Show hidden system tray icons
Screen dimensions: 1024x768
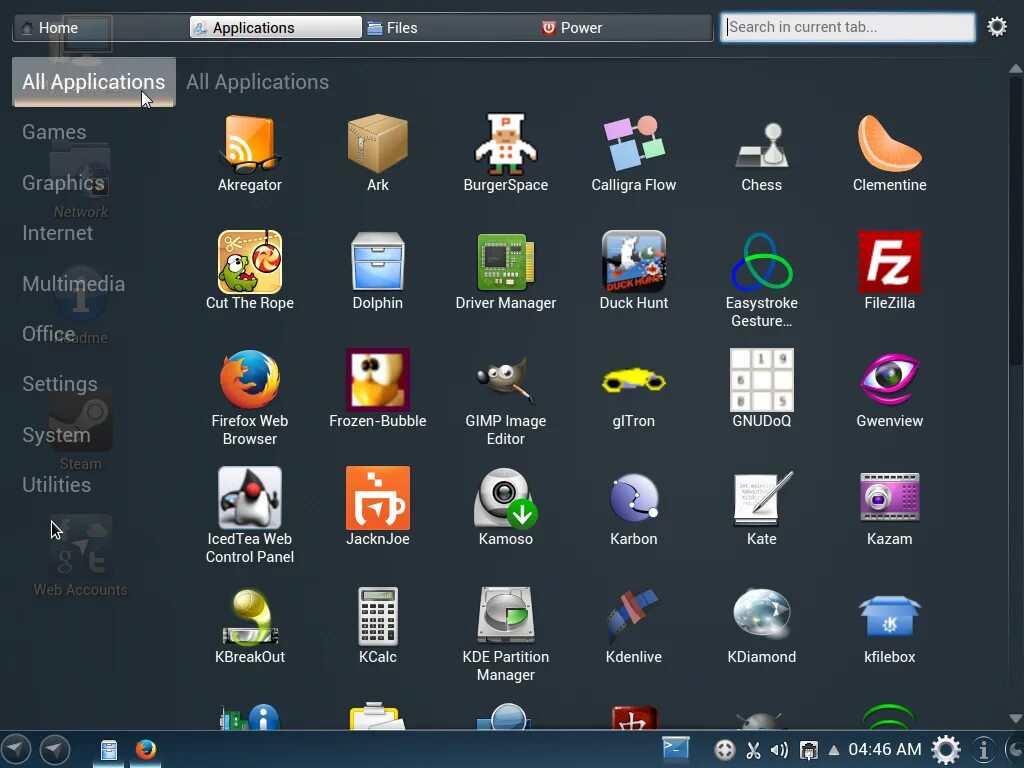[834, 750]
